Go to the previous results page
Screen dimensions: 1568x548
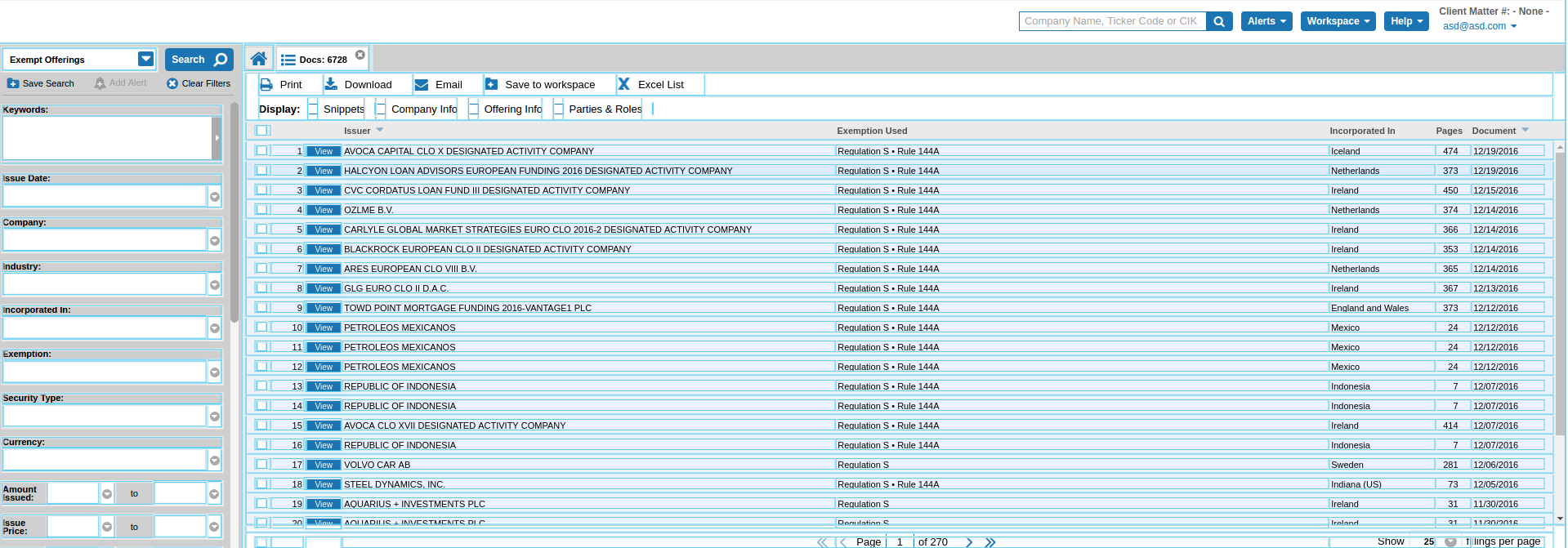[x=843, y=542]
